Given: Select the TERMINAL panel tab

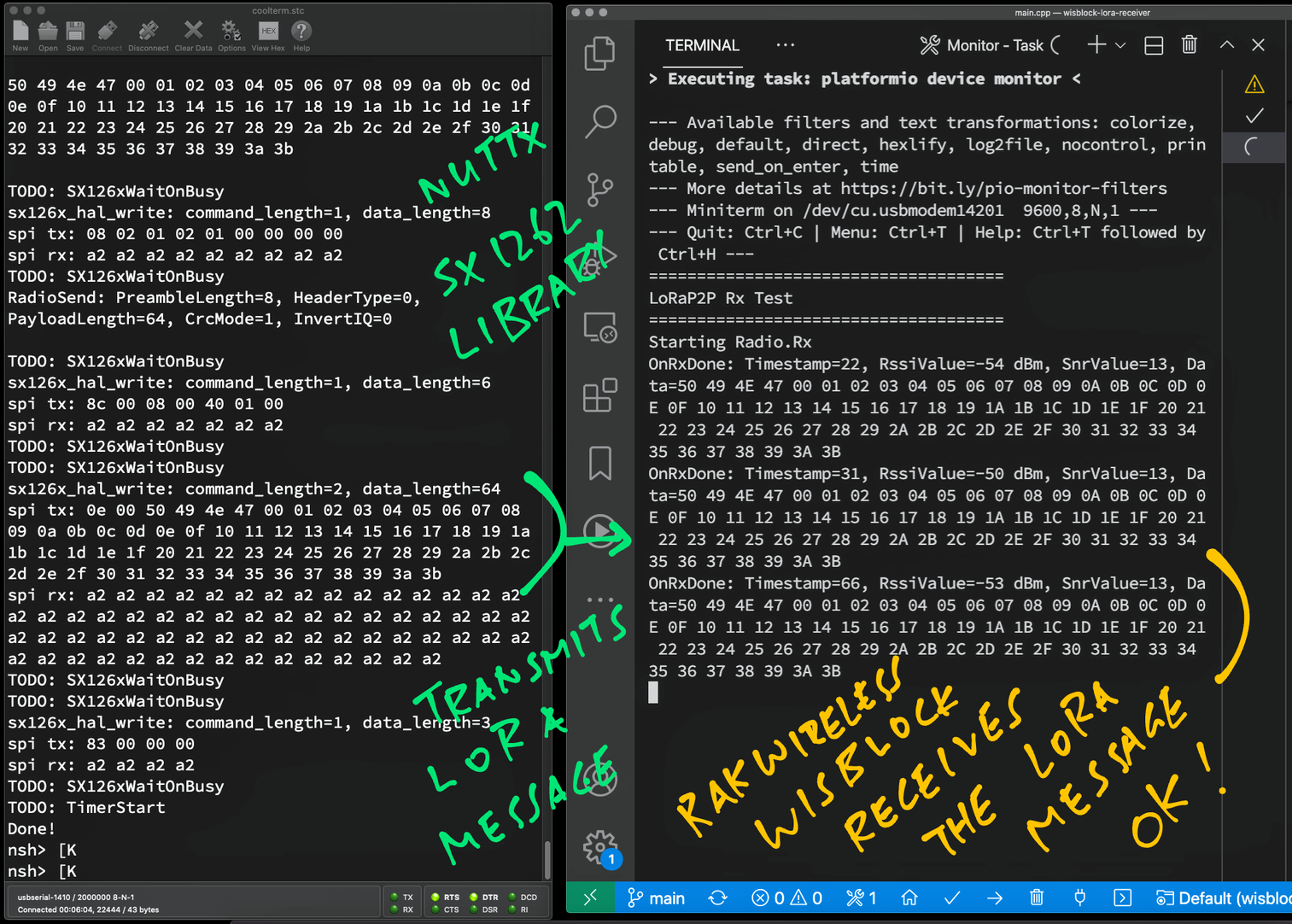Looking at the screenshot, I should point(702,45).
